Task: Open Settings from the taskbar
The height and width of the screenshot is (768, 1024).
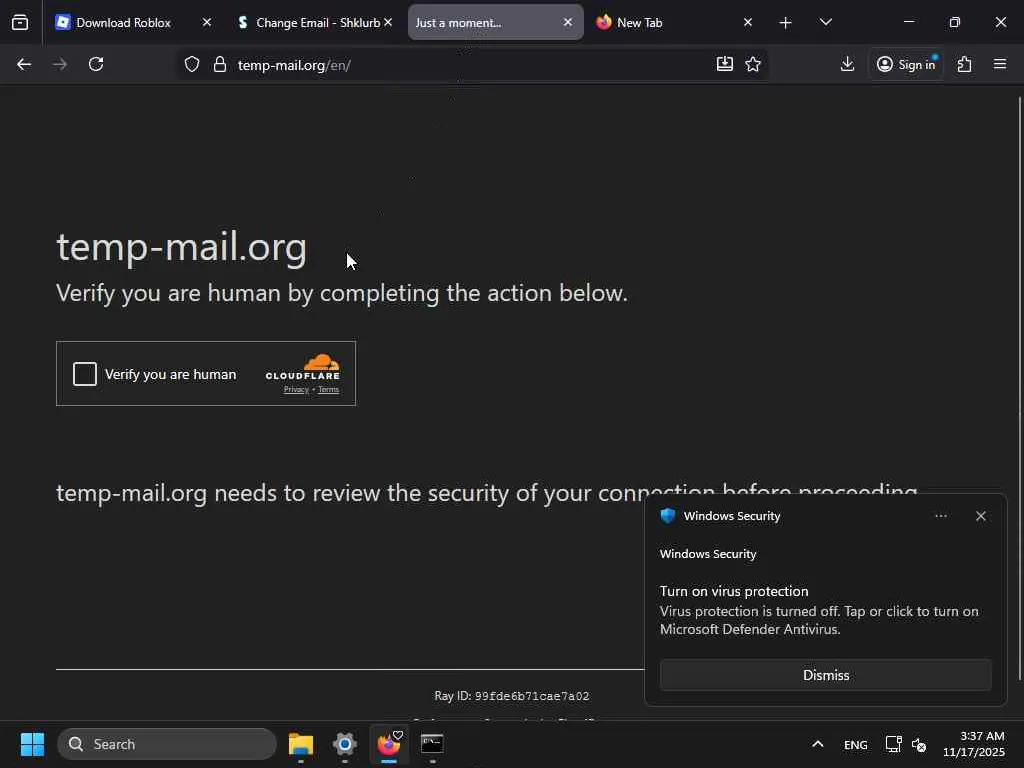Action: 345,744
